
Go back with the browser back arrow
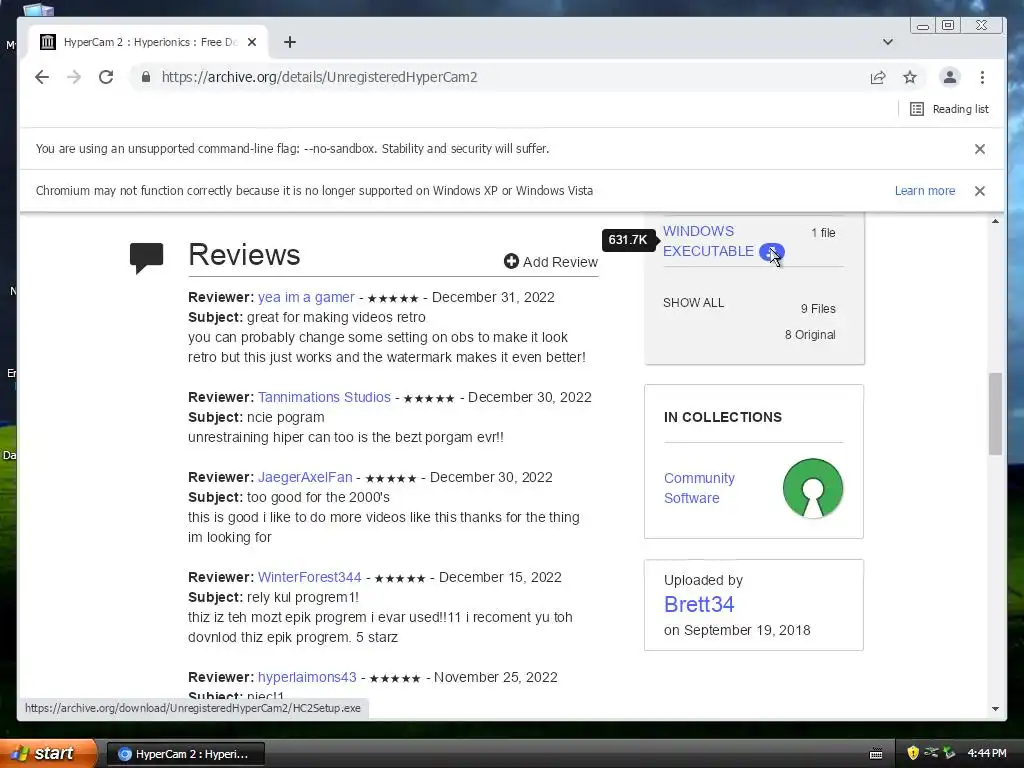pos(42,77)
